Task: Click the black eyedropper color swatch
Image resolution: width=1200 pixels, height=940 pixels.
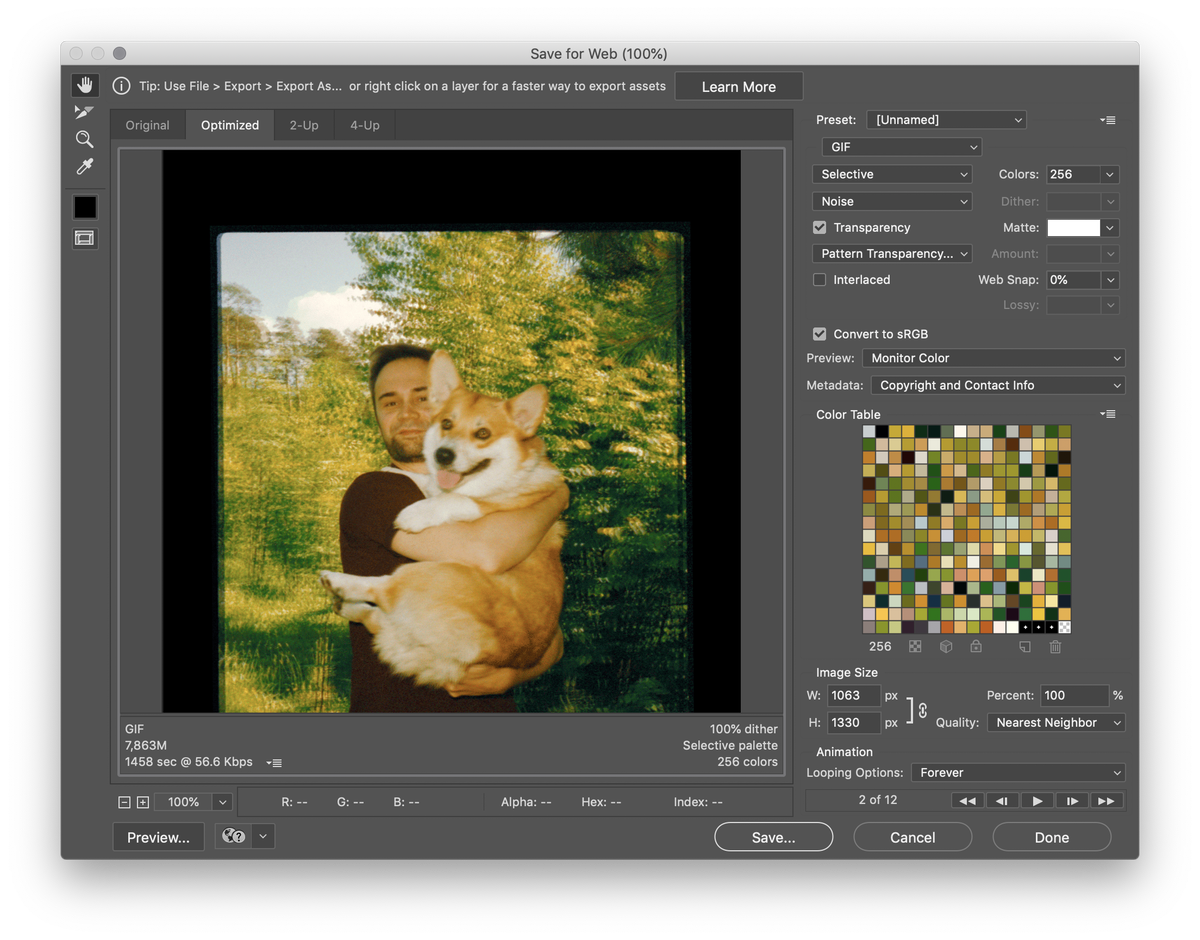Action: (x=85, y=207)
